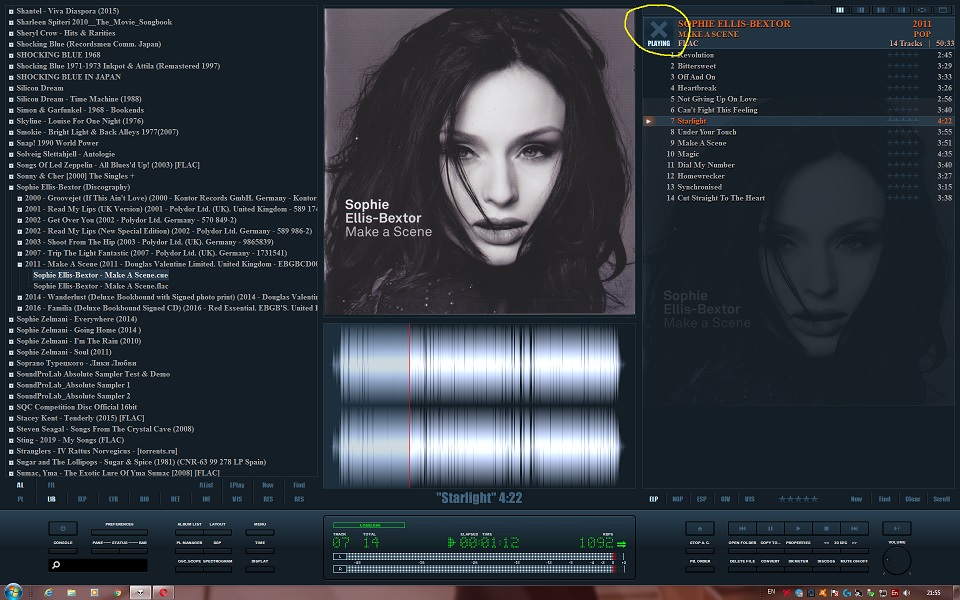Click the Eject button above STOP A. C.
The height and width of the screenshot is (600, 960).
coord(699,528)
